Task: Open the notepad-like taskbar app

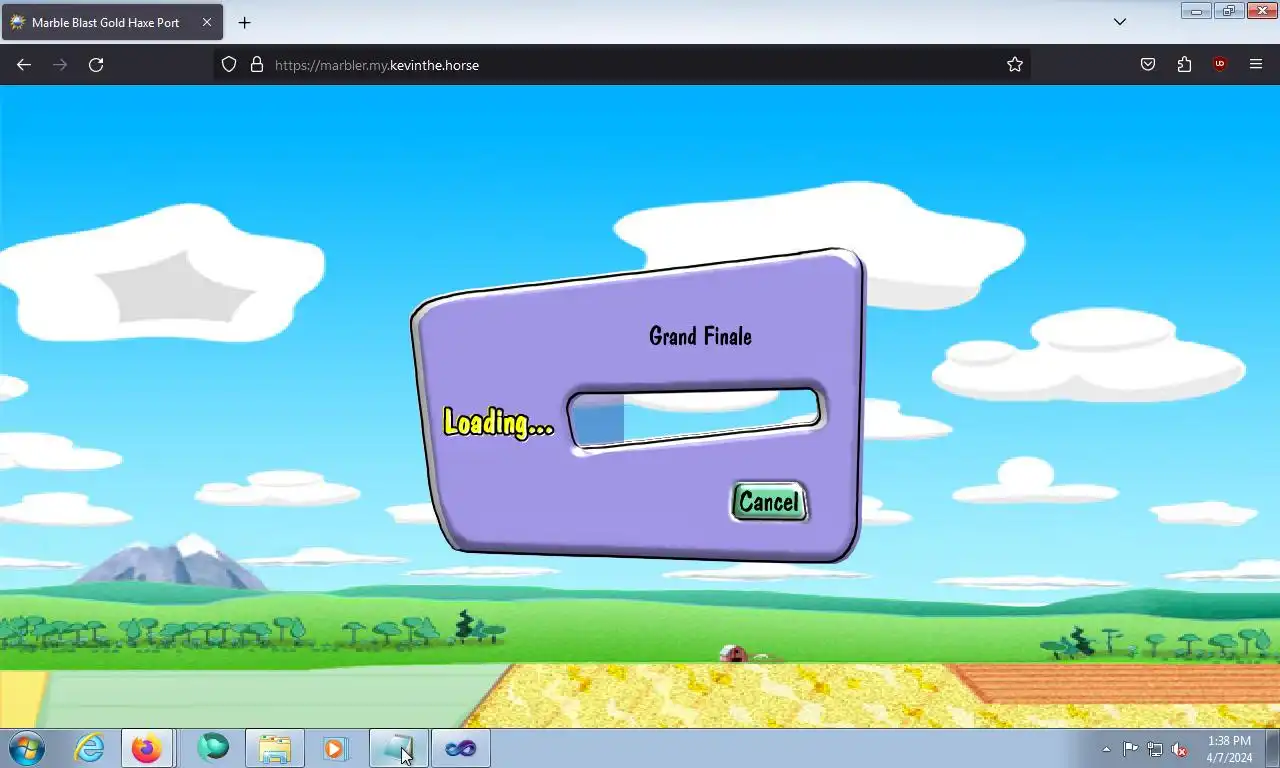Action: point(398,748)
